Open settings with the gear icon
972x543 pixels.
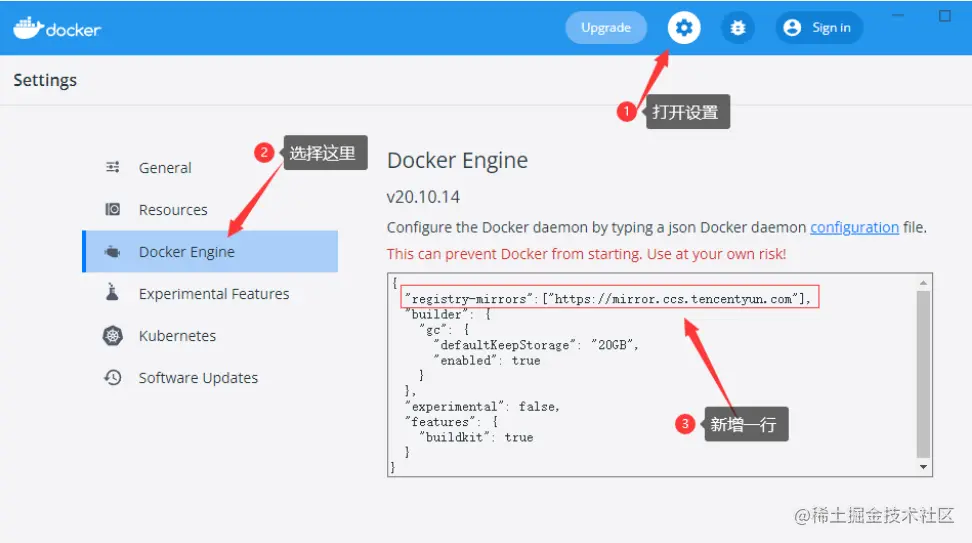tap(684, 28)
